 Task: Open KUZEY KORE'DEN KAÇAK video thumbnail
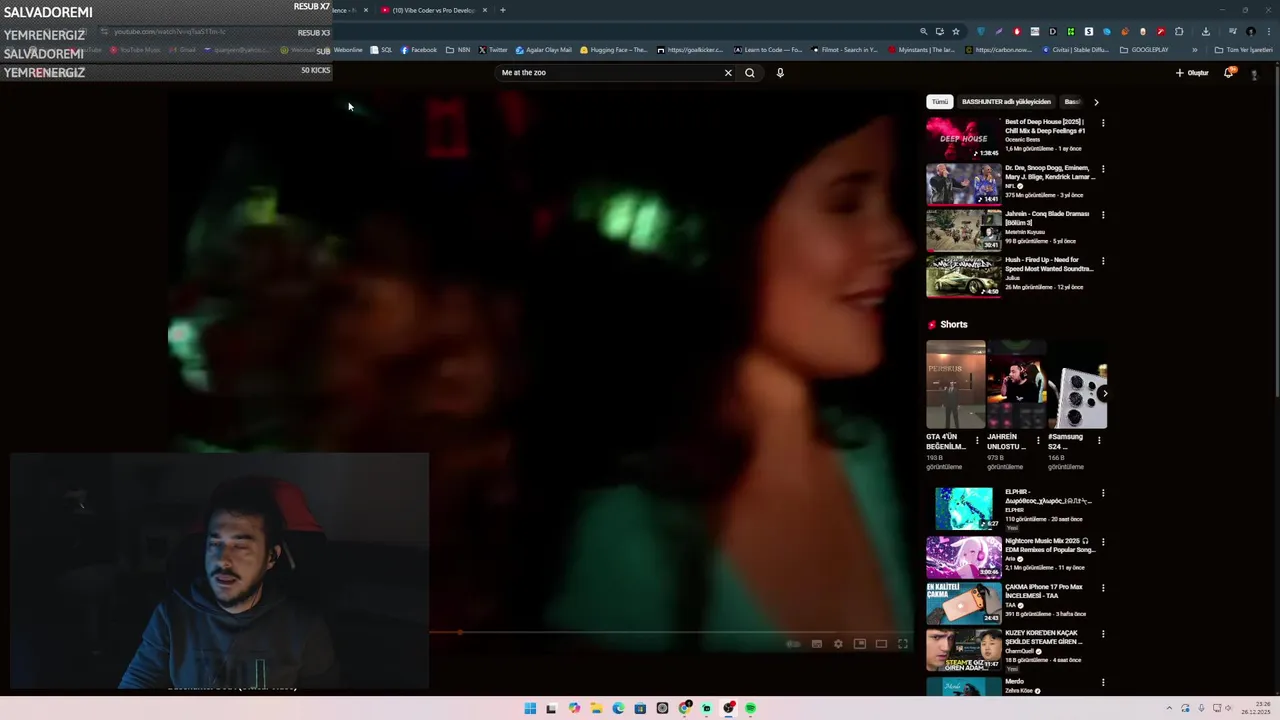[963, 649]
